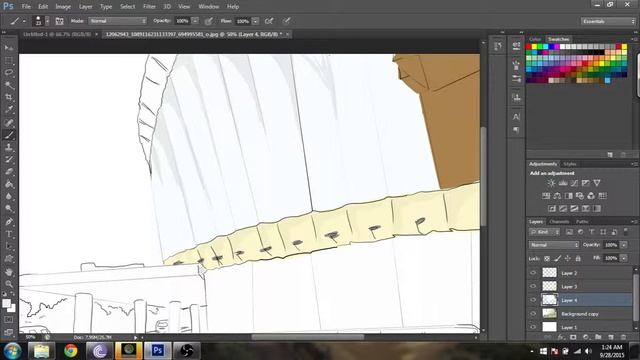Open the brush Mode dropdown
The height and width of the screenshot is (360, 640).
pyautogui.click(x=118, y=21)
